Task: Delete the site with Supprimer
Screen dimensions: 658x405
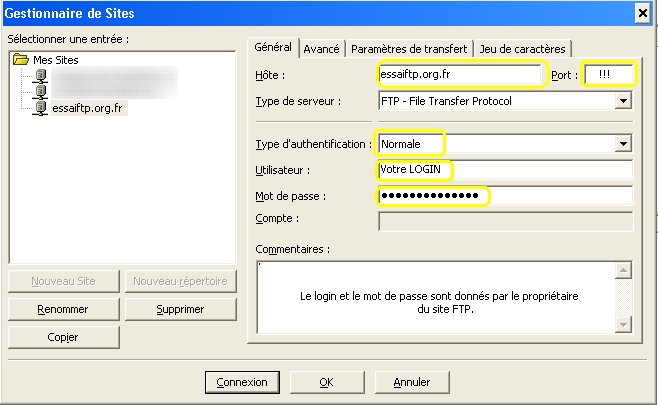Action: point(180,309)
